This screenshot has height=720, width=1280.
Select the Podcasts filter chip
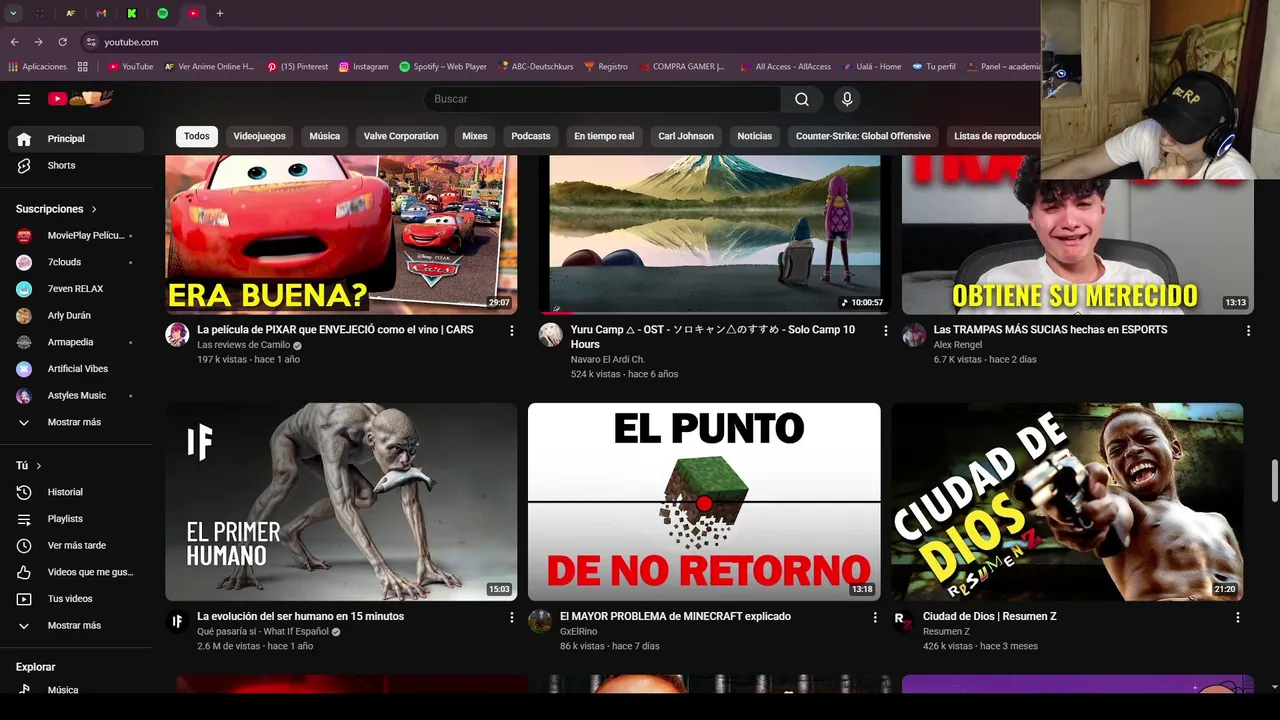[531, 136]
